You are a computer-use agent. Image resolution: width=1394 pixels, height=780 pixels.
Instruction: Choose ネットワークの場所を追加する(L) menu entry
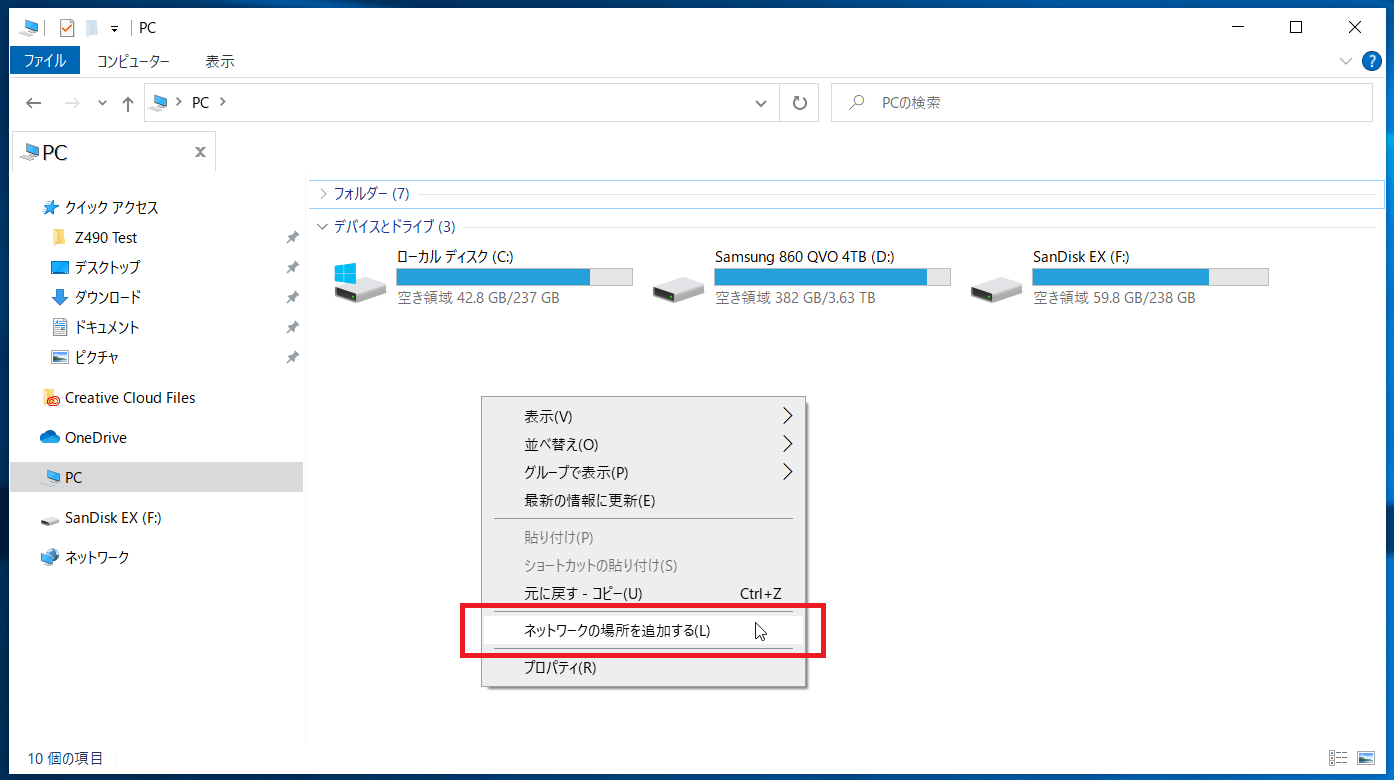[644, 631]
